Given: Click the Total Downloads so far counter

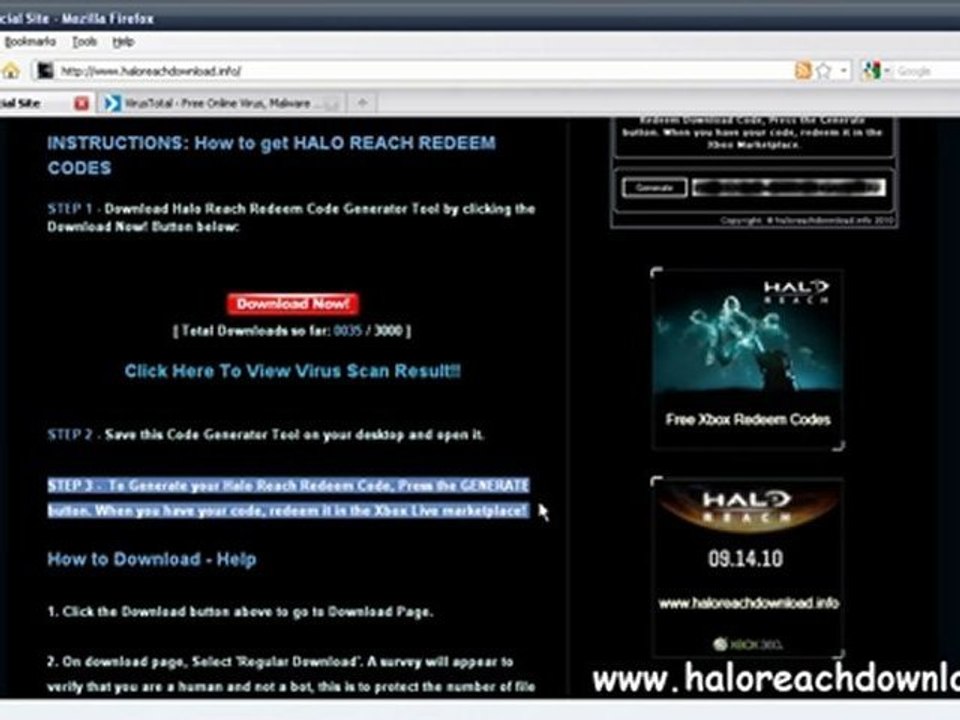Looking at the screenshot, I should click(x=292, y=331).
